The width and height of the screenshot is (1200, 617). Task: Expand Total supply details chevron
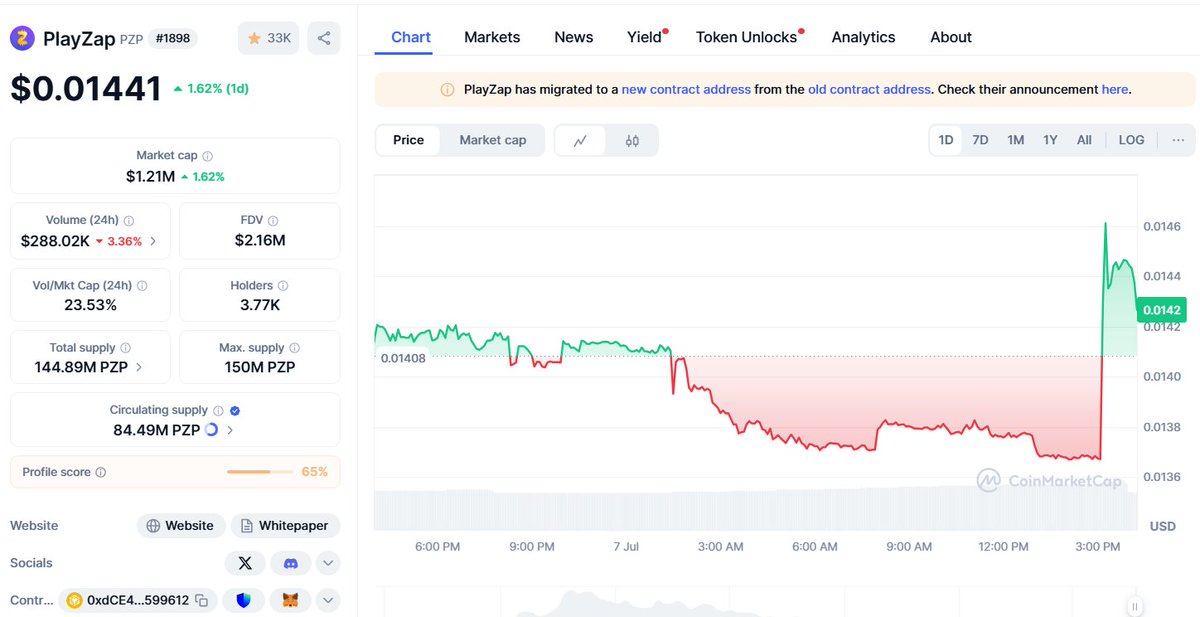click(x=138, y=367)
